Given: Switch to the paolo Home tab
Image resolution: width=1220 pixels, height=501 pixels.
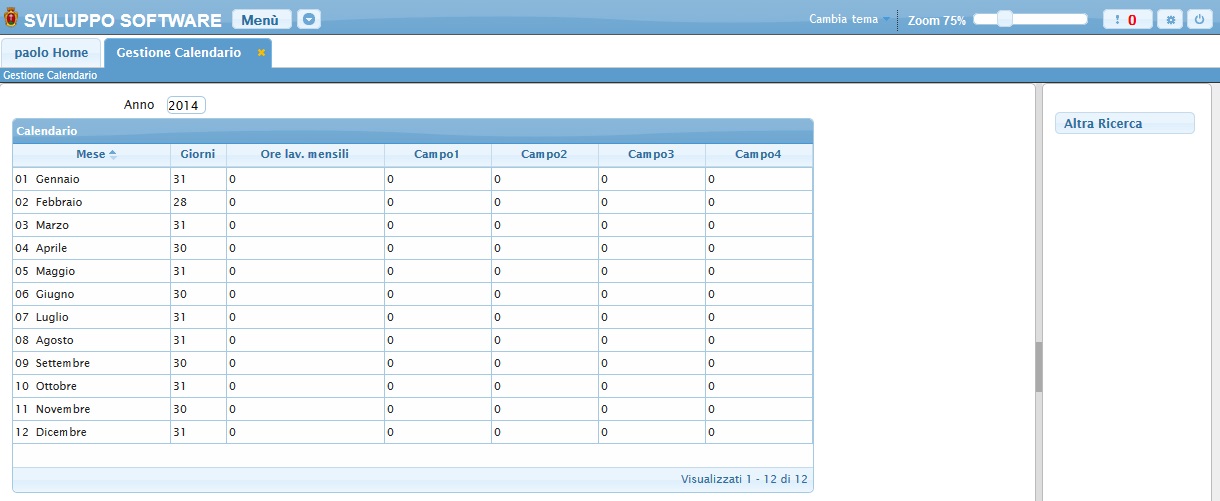Looking at the screenshot, I should [51, 52].
